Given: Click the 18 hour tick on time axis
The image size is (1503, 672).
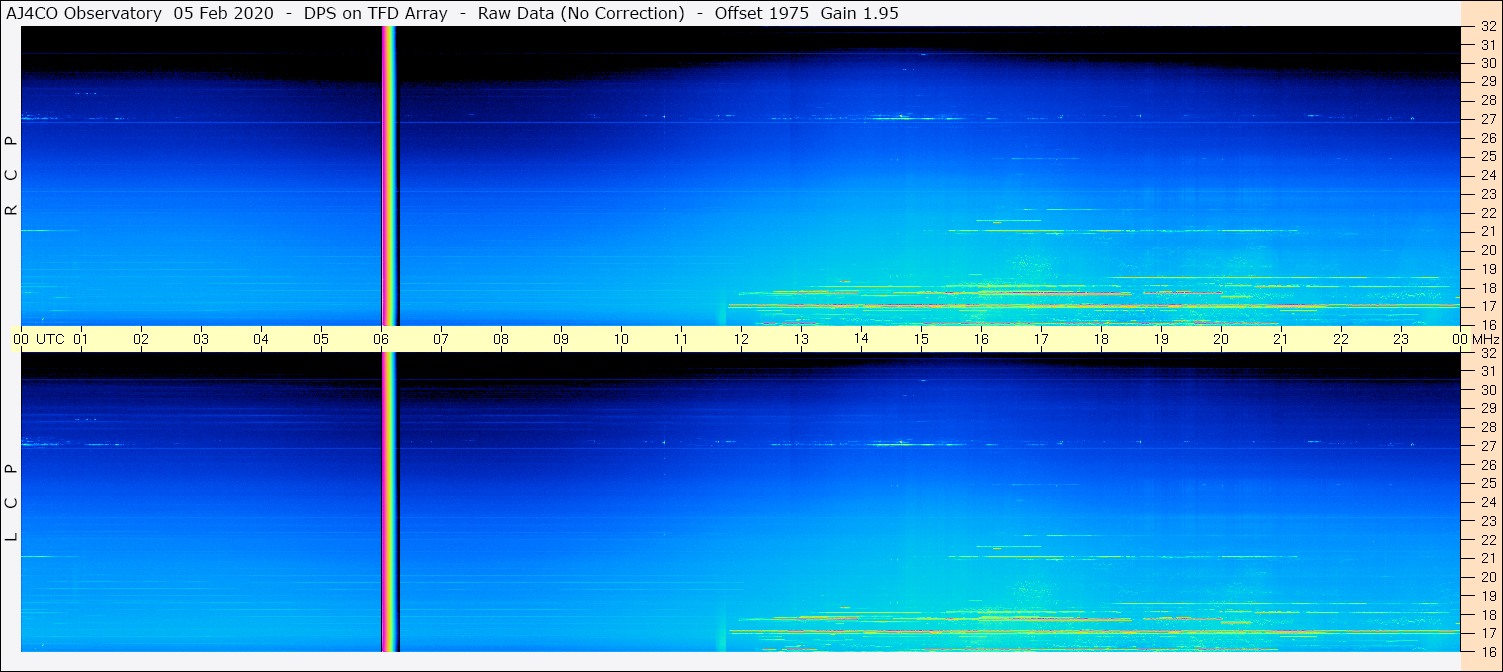Looking at the screenshot, I should pos(1101,339).
